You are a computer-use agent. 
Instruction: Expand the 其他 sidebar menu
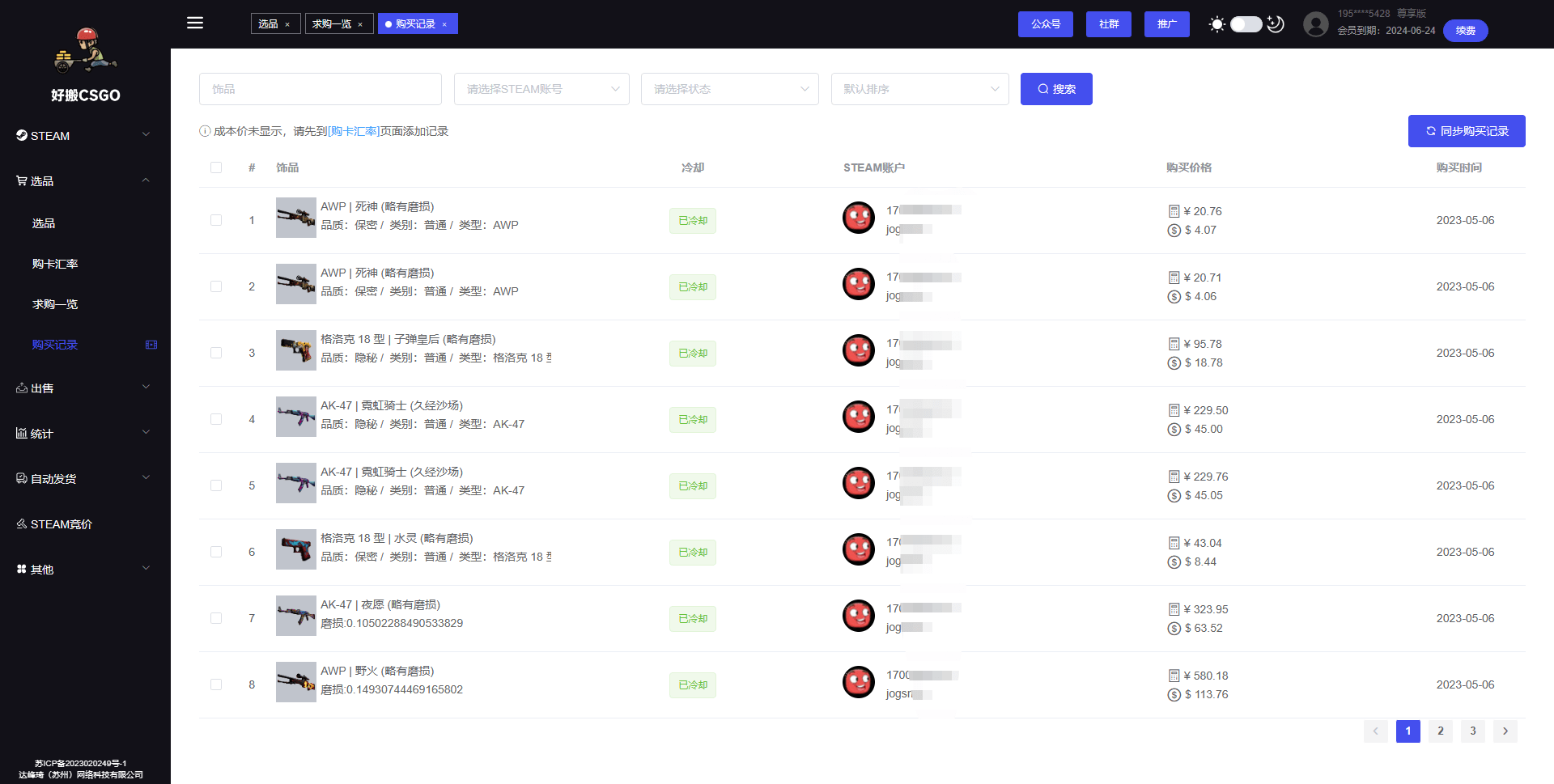click(x=85, y=570)
